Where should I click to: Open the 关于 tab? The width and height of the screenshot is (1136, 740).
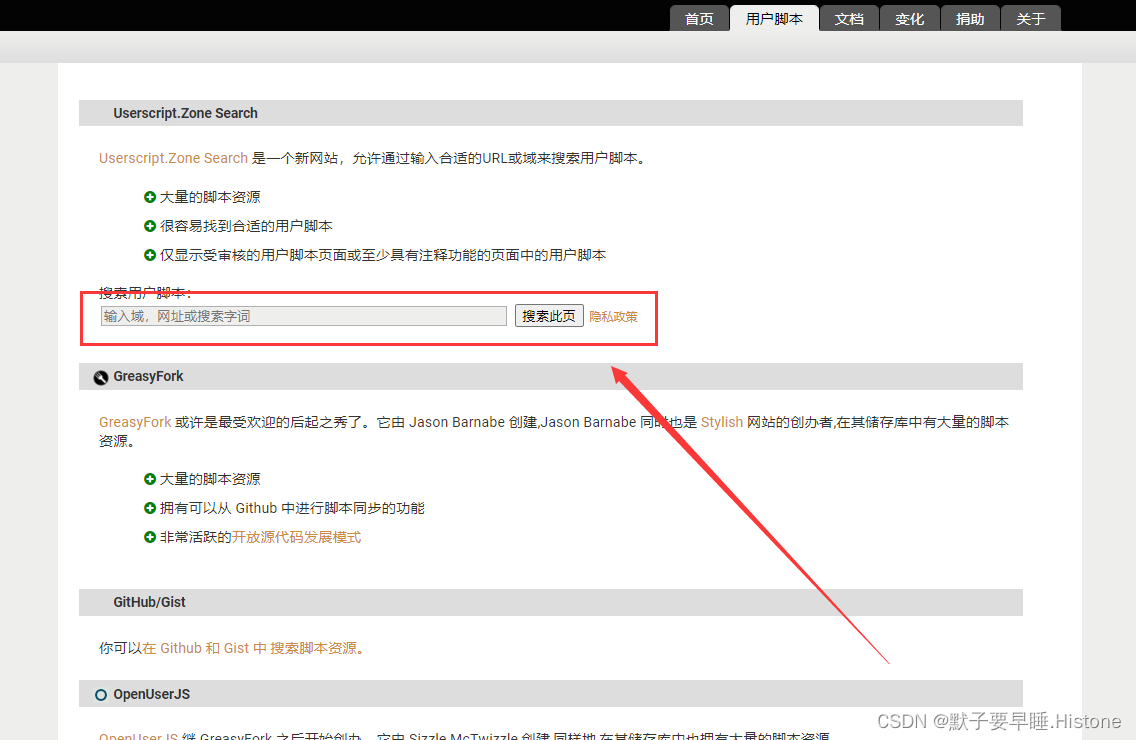click(1030, 19)
